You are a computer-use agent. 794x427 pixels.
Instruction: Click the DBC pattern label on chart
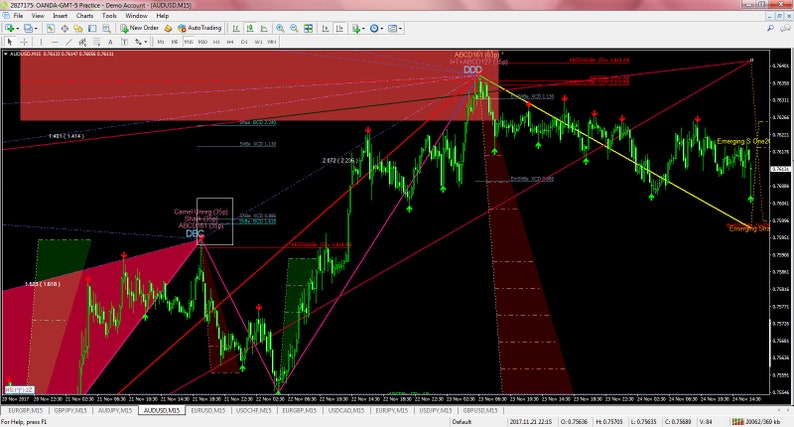(194, 234)
